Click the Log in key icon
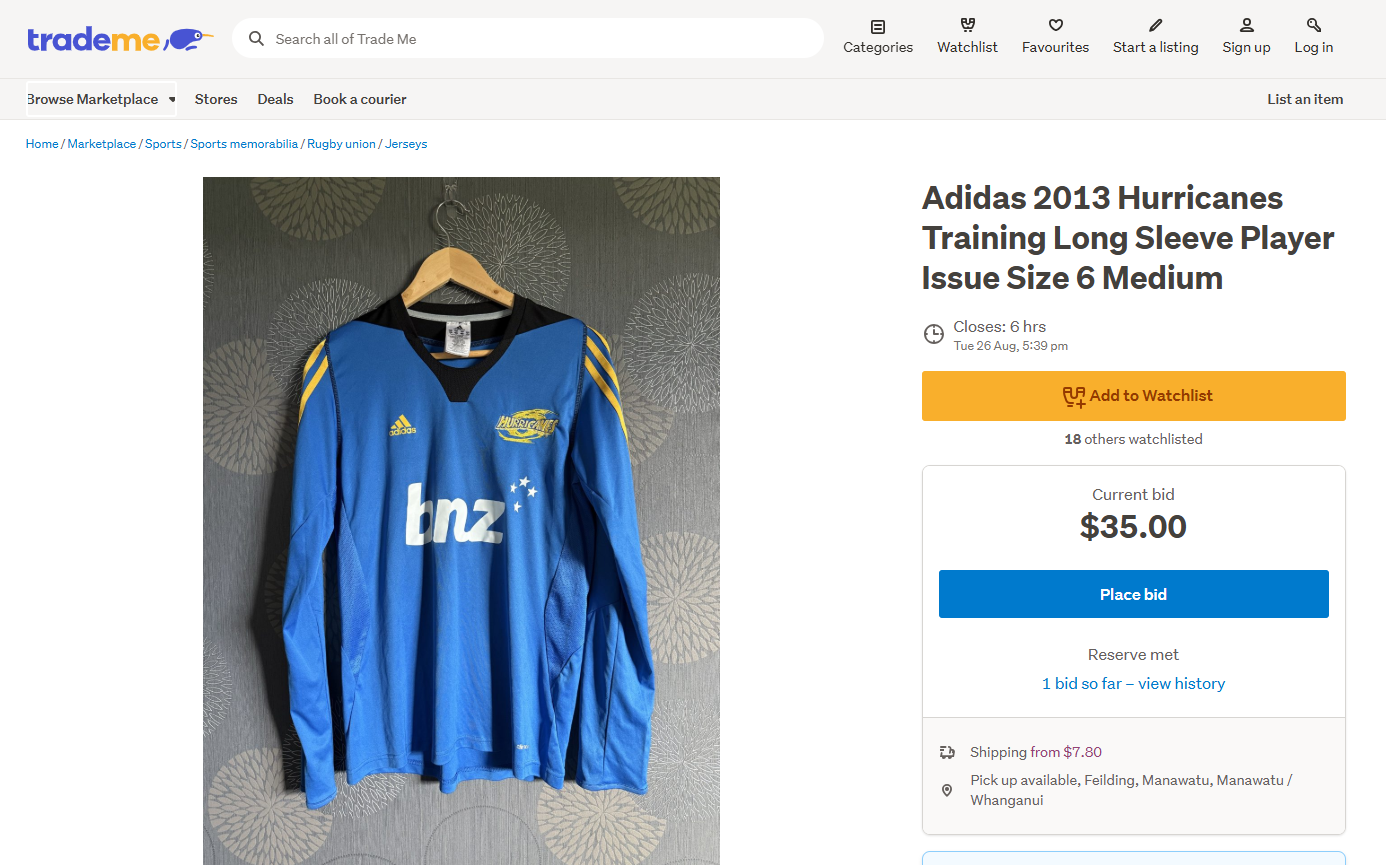This screenshot has width=1386, height=865. [1313, 26]
